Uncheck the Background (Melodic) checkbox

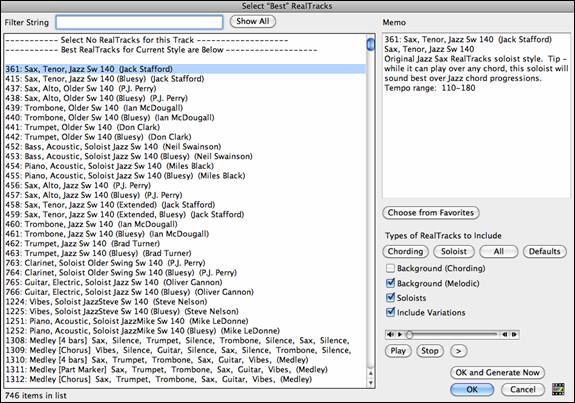coord(390,283)
